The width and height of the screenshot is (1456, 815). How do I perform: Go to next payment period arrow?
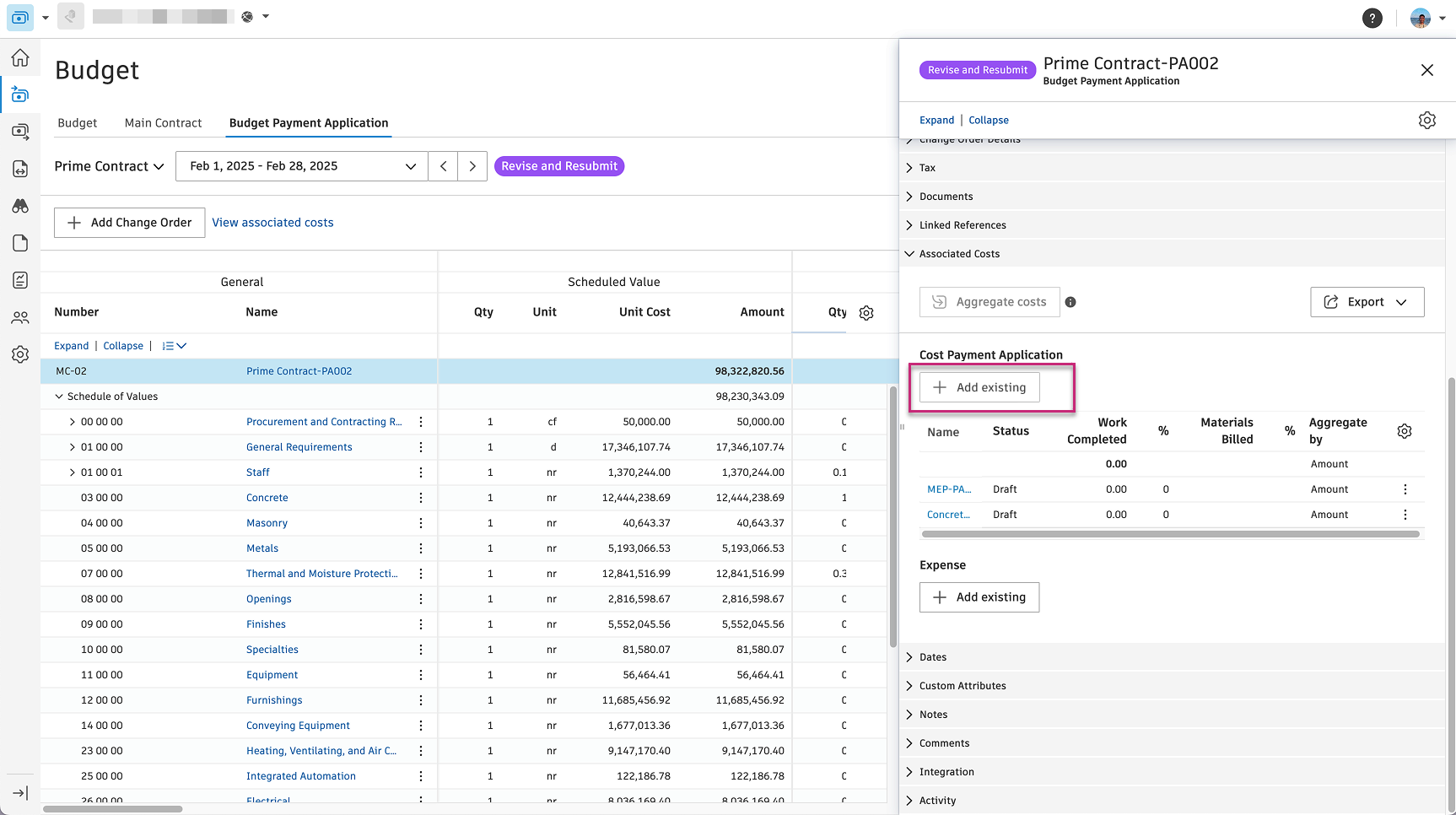click(472, 166)
